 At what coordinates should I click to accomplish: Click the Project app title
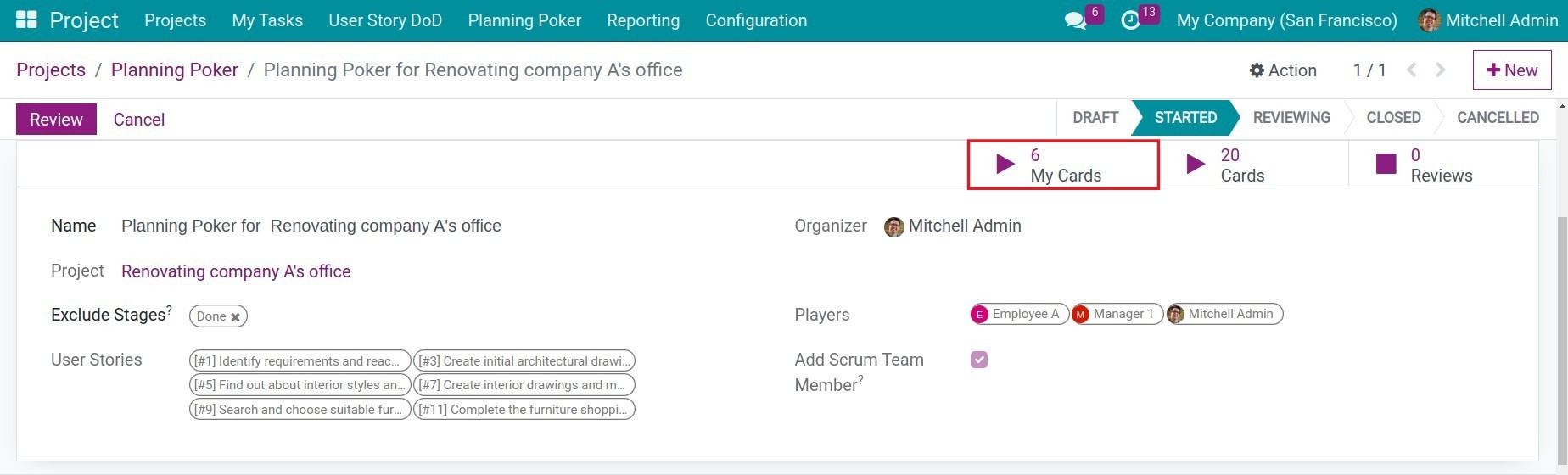tap(84, 20)
